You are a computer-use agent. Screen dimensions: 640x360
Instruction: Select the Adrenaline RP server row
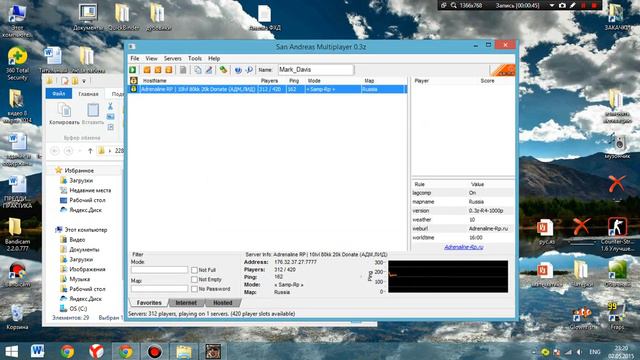click(x=268, y=89)
